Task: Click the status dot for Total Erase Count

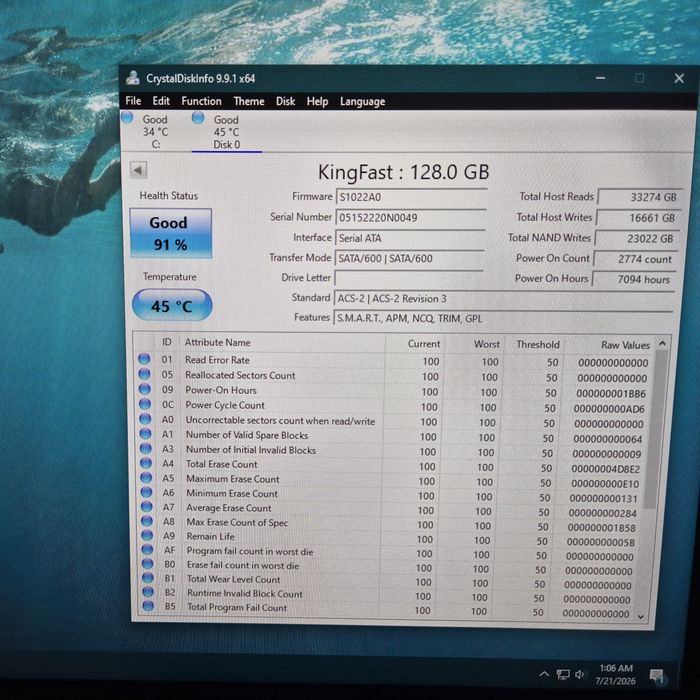Action: [x=146, y=463]
